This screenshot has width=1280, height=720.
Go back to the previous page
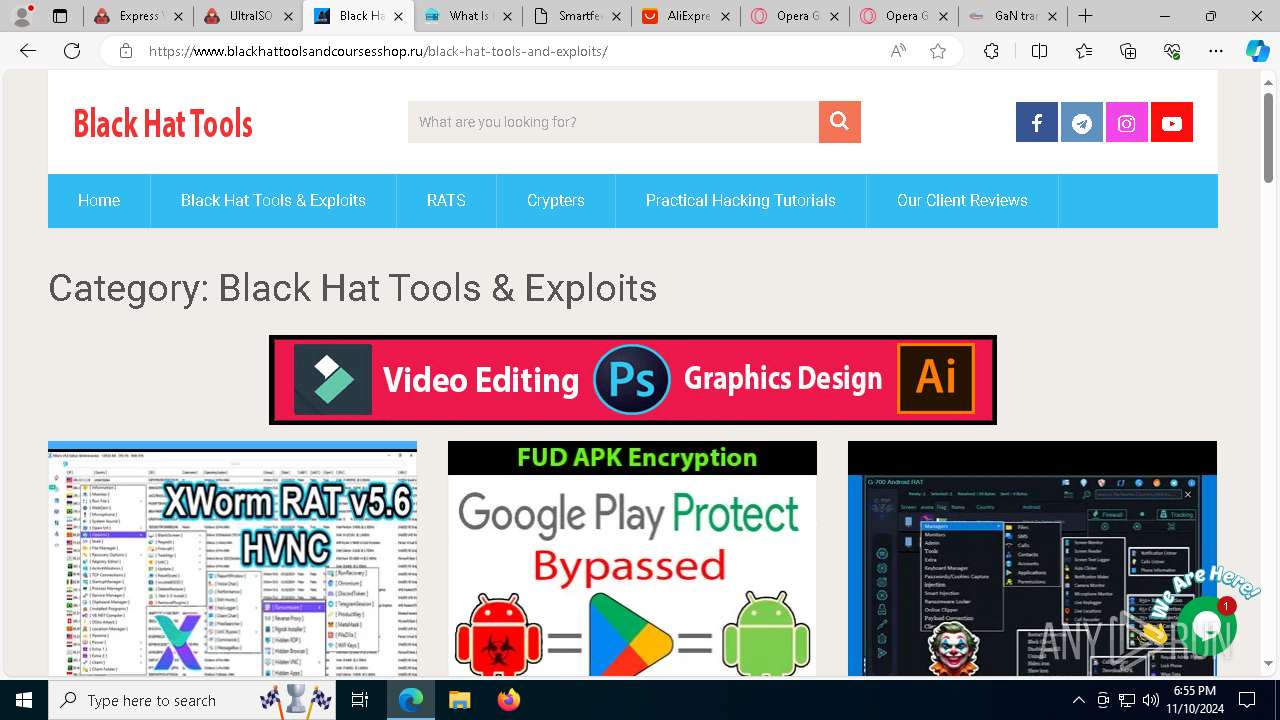28,51
